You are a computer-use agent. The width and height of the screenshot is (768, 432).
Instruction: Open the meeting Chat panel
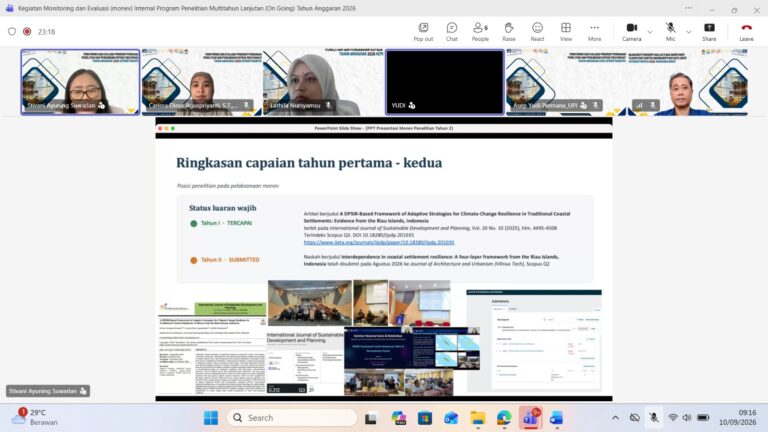click(x=452, y=32)
